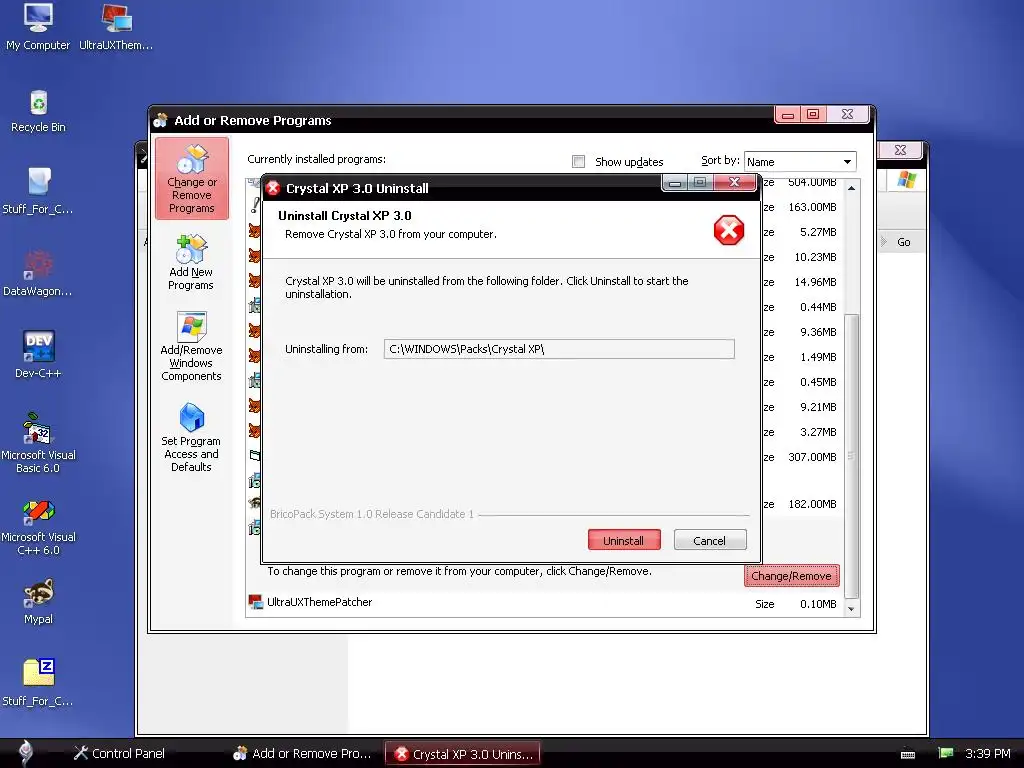
Task: Close the background Control Panel window
Action: pos(900,150)
